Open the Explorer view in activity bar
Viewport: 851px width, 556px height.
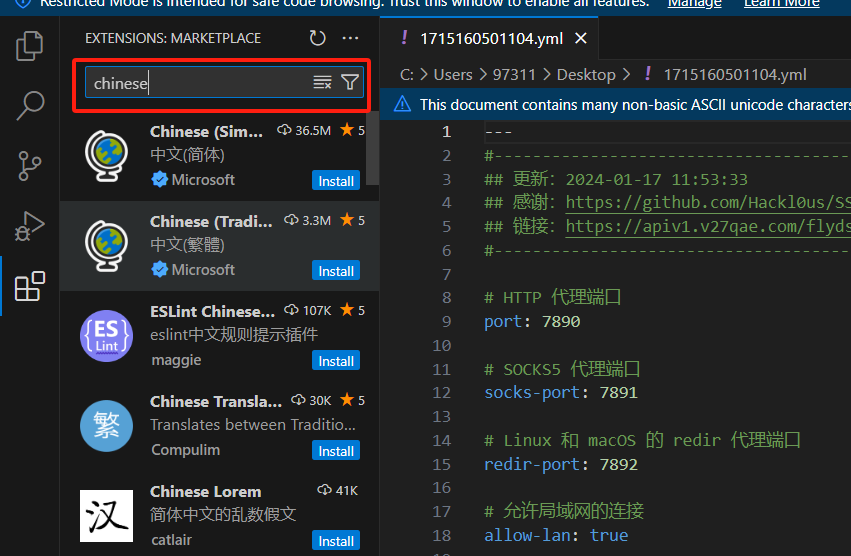[29, 46]
